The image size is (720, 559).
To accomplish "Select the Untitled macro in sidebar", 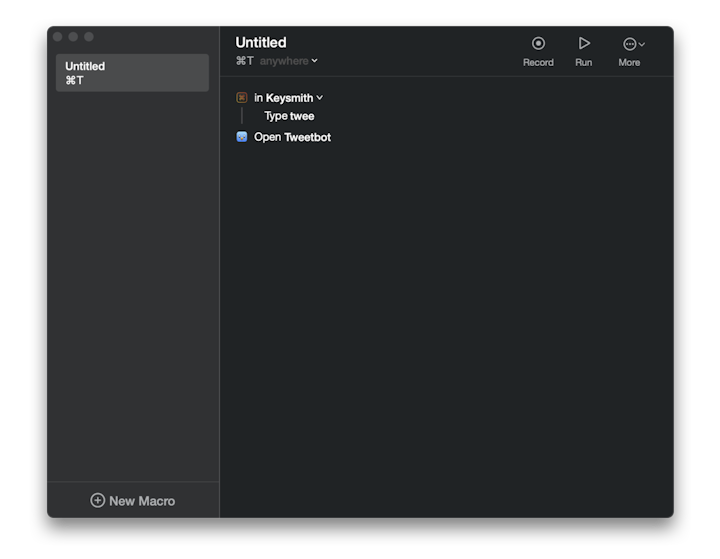I will [132, 73].
